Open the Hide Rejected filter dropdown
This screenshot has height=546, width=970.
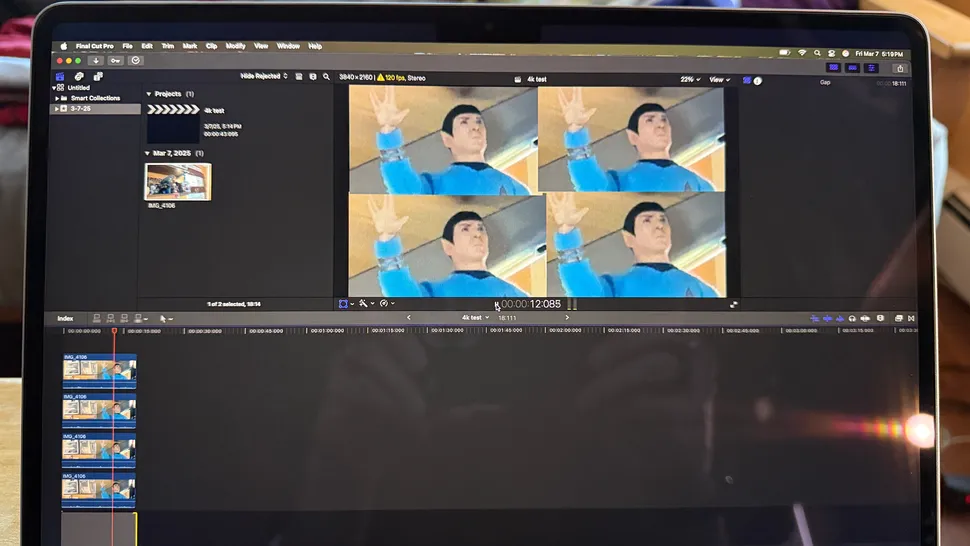pos(264,76)
